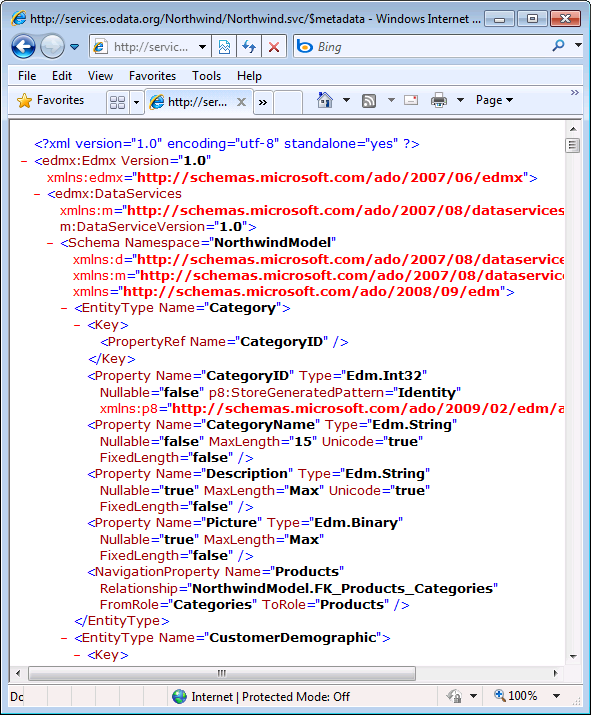Minimize the Internet Explorer window
Image resolution: width=591 pixels, height=715 pixels.
500,19
